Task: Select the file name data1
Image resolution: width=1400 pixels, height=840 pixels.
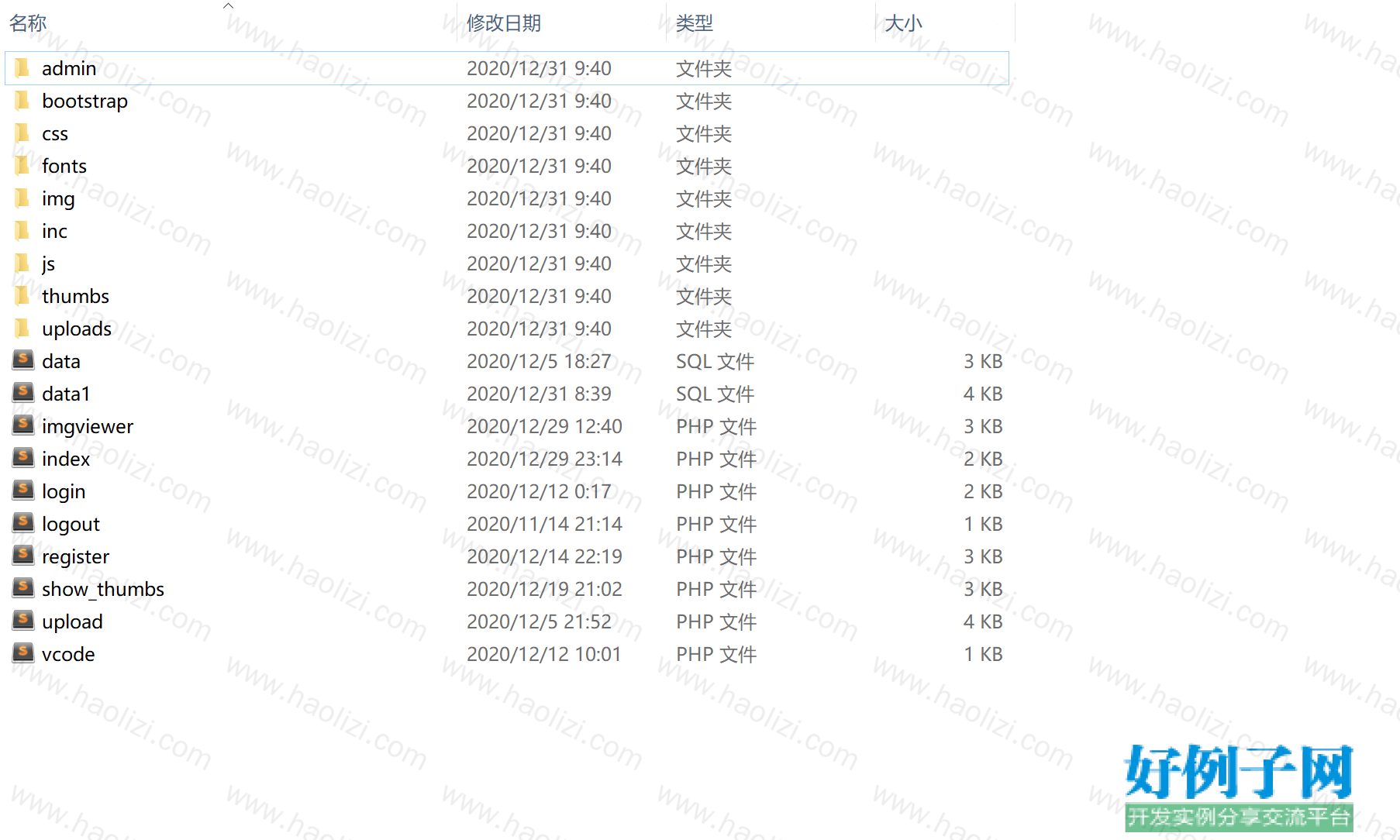Action: coord(66,394)
